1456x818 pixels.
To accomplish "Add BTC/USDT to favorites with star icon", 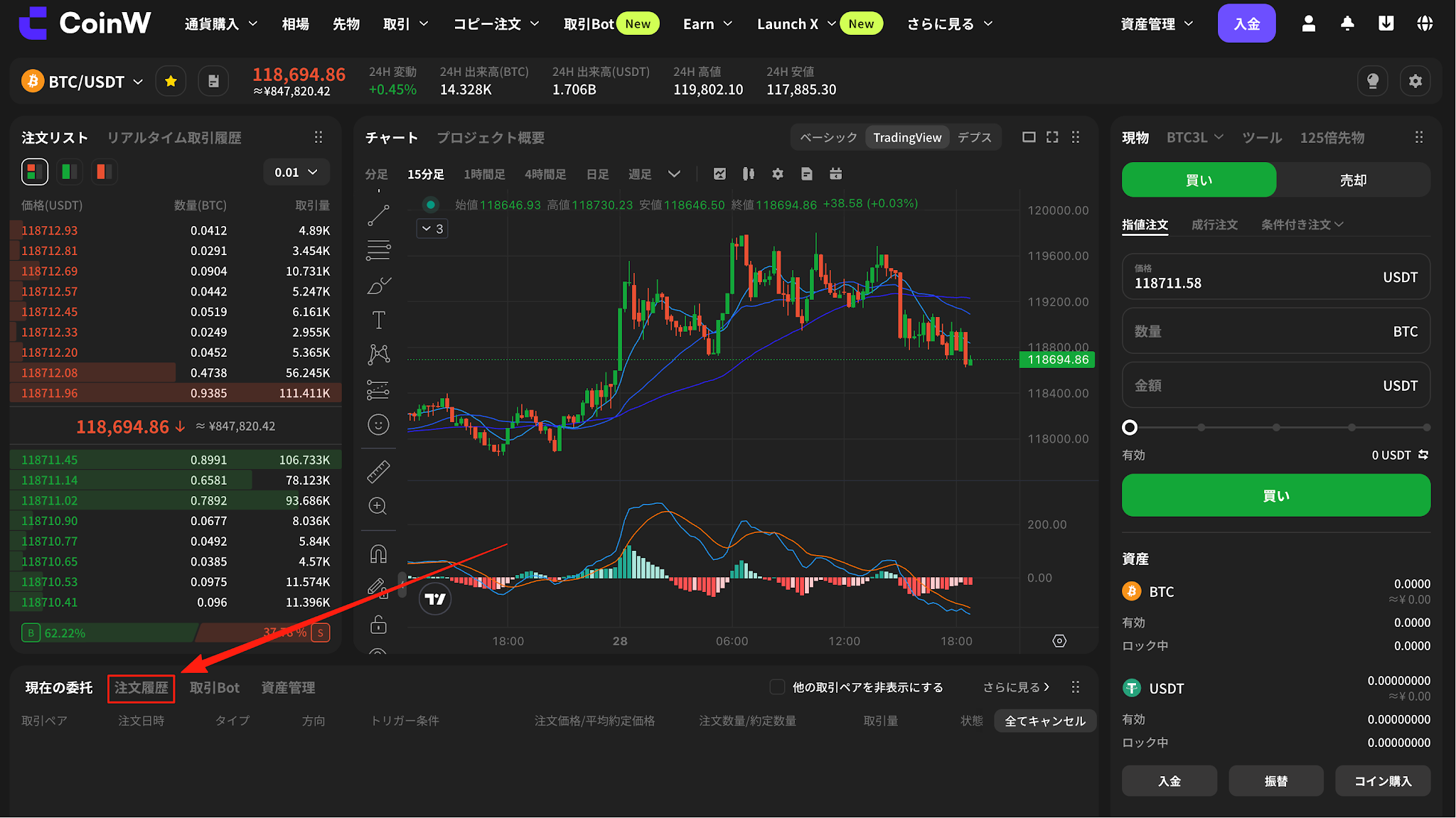I will click(171, 81).
